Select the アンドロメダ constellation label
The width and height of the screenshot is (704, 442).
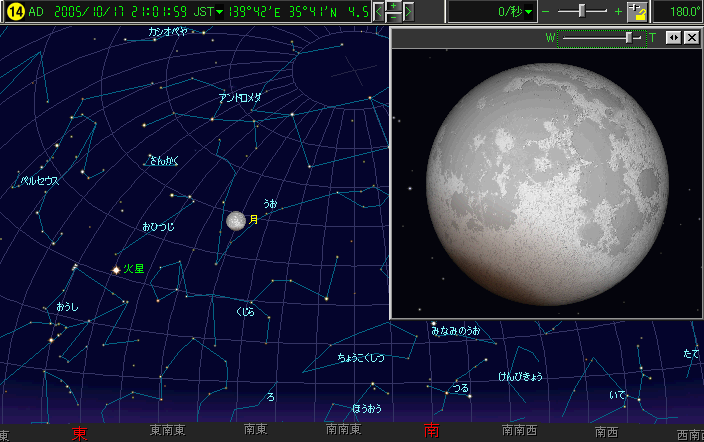pos(240,98)
